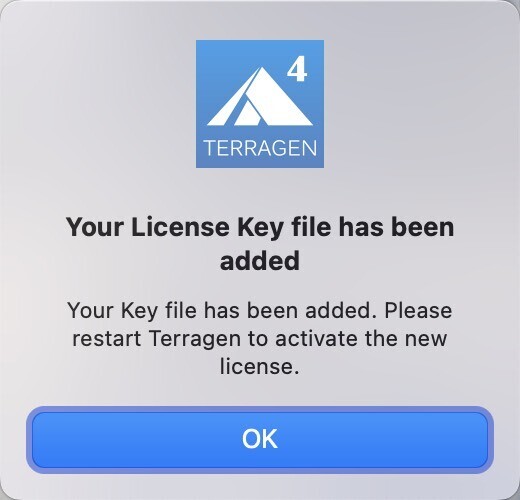Click "License Key" in the bold heading

coord(207,227)
